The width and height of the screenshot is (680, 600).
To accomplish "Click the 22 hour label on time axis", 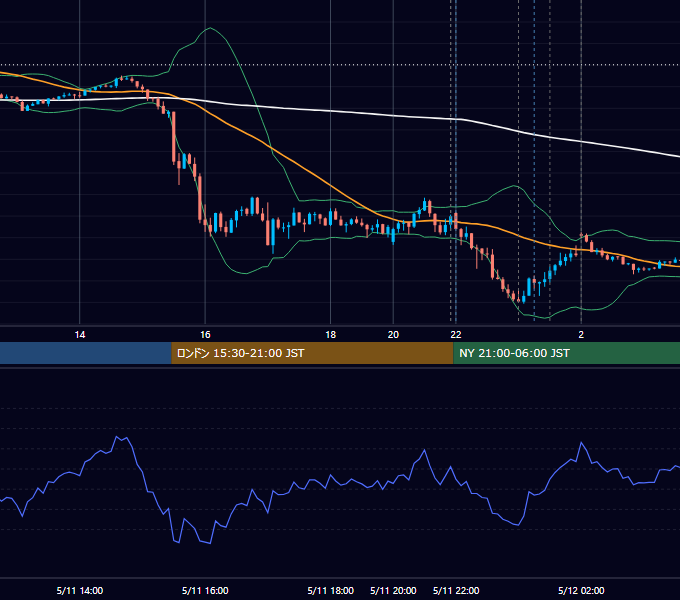I will [456, 335].
